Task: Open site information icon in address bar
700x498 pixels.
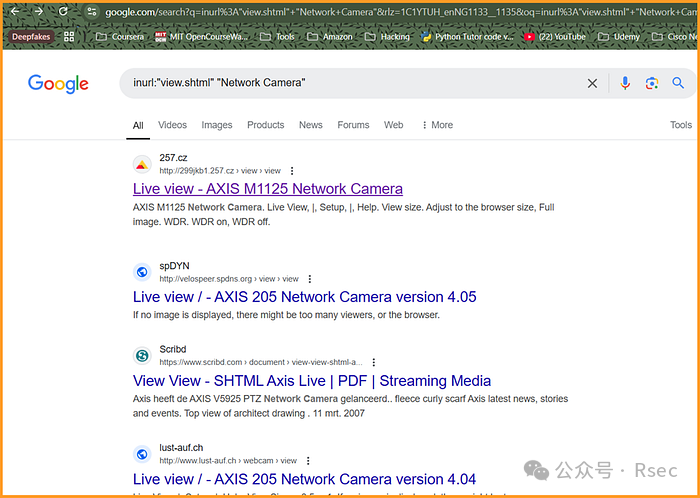Action: (92, 12)
